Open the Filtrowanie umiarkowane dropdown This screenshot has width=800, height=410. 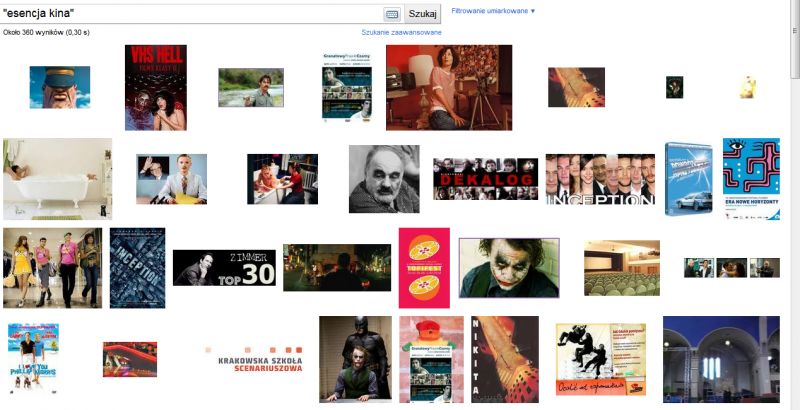point(493,11)
